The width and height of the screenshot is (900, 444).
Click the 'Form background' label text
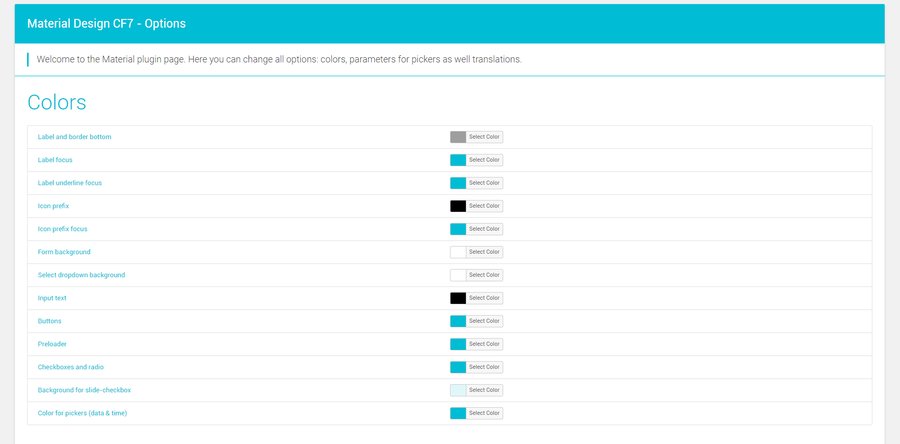tap(64, 252)
